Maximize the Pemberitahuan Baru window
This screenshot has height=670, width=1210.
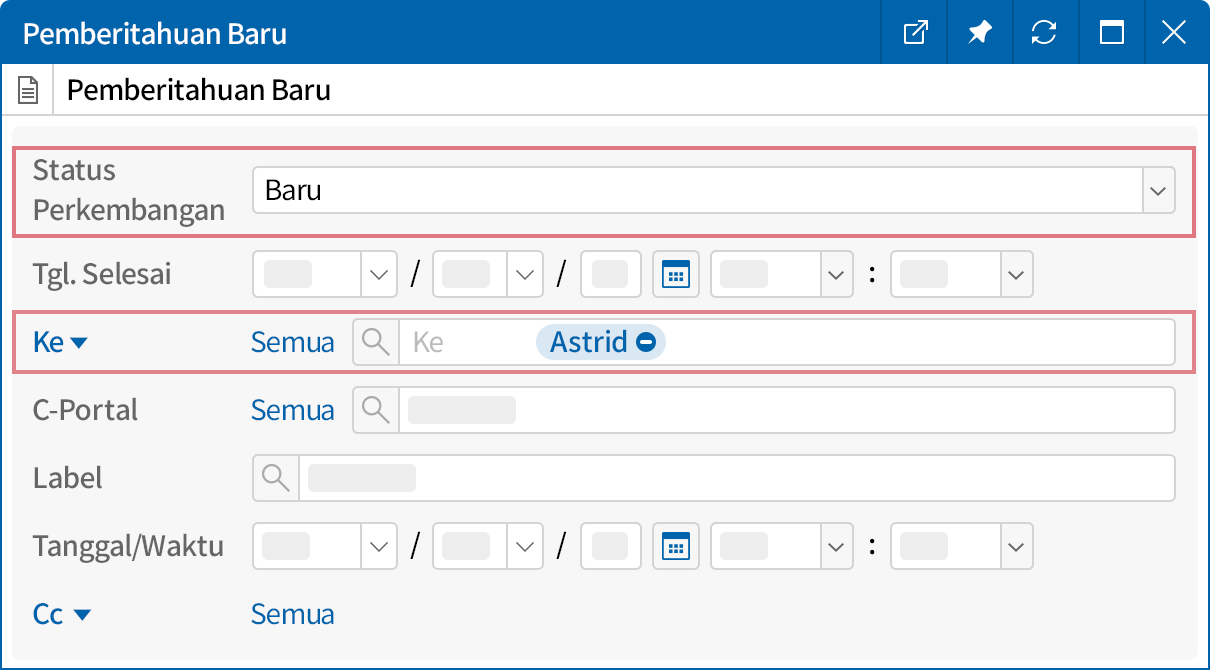(1111, 32)
